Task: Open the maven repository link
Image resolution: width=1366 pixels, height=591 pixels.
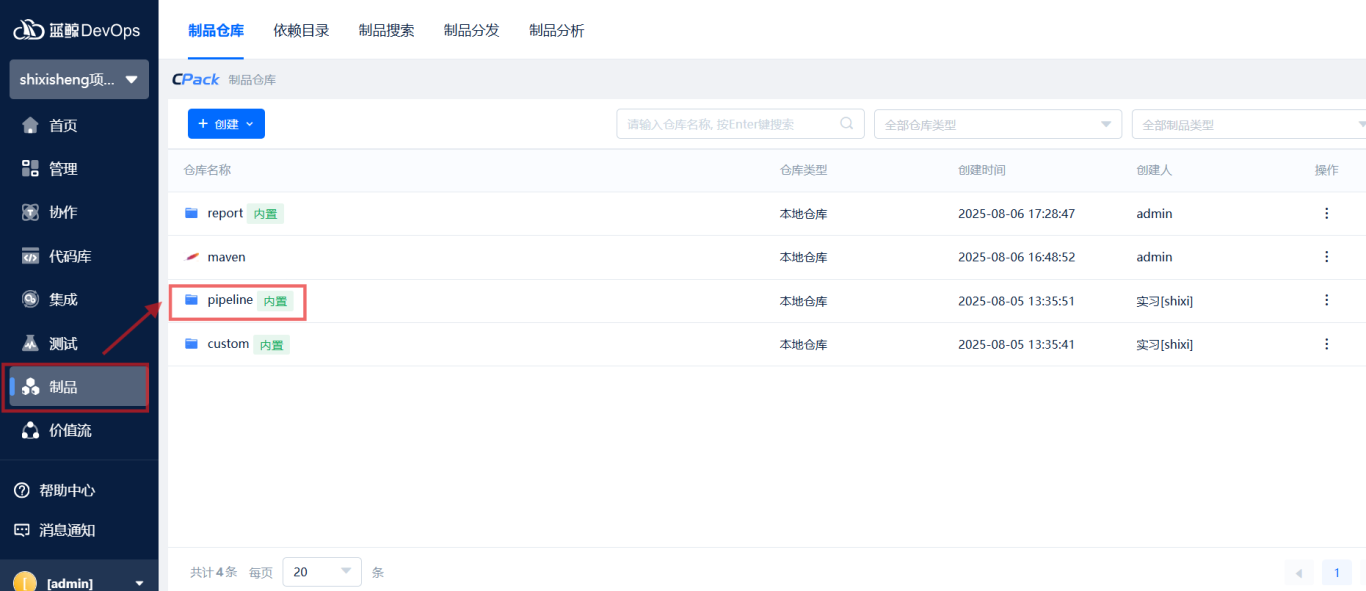Action: [x=226, y=257]
